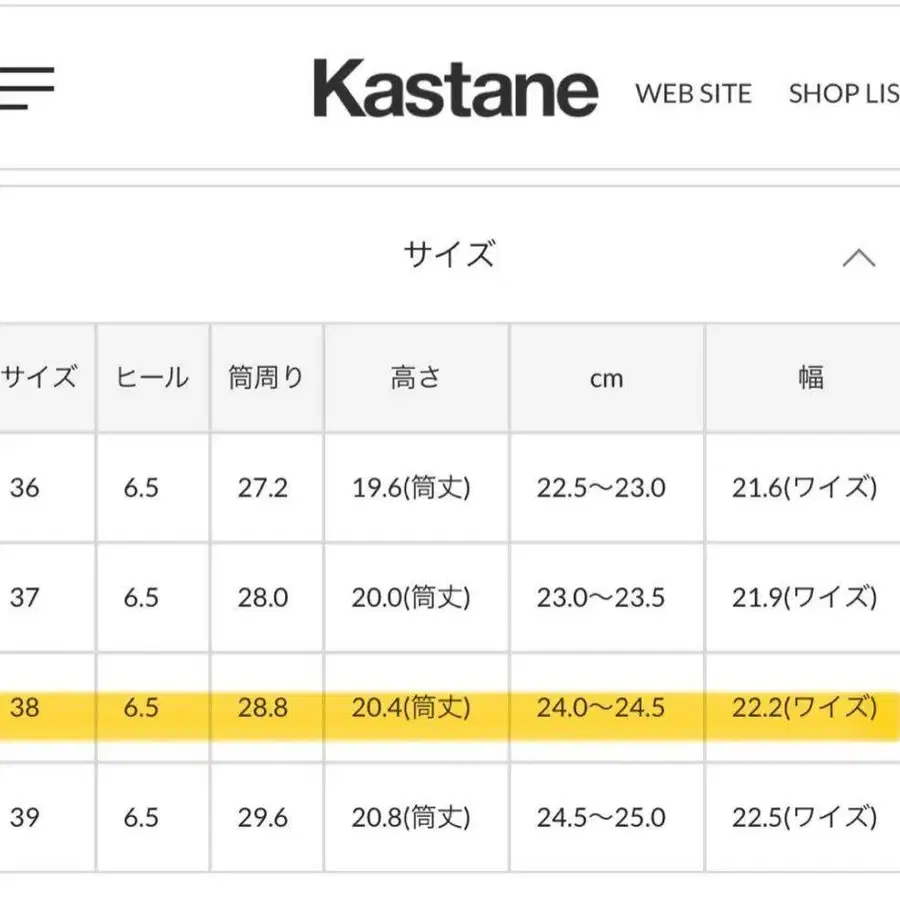This screenshot has height=900, width=900.
Task: Click the 幅 column header
Action: pos(810,378)
